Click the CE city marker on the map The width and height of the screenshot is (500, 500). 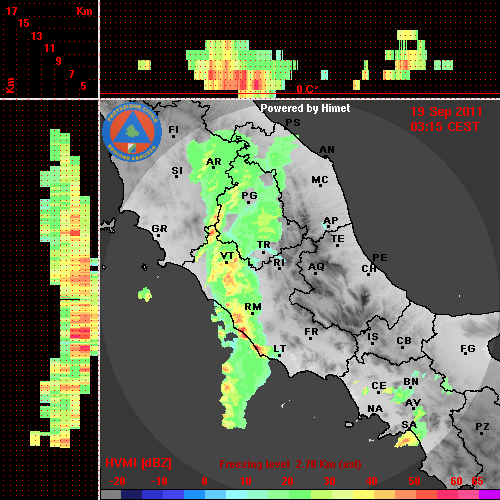click(378, 393)
